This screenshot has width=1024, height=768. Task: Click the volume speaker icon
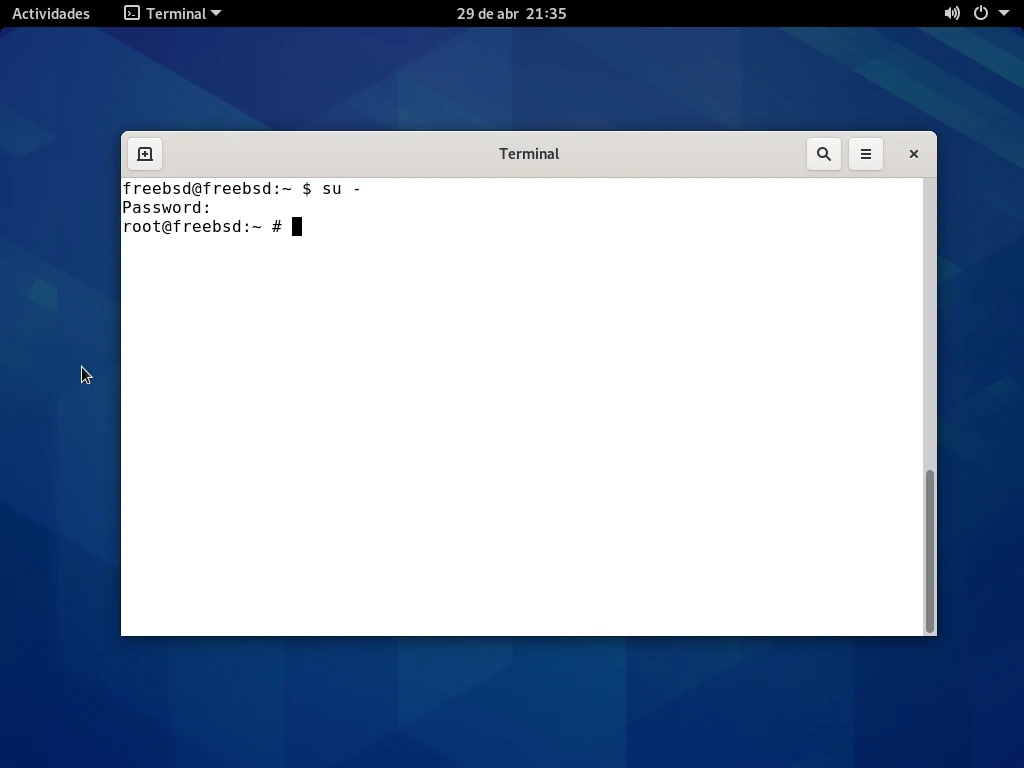(x=952, y=13)
